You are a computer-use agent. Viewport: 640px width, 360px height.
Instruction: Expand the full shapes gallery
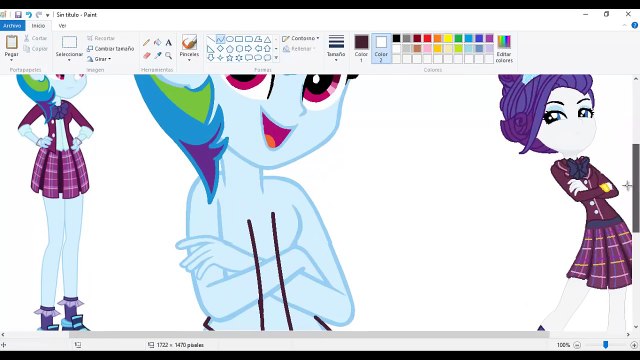tap(276, 58)
